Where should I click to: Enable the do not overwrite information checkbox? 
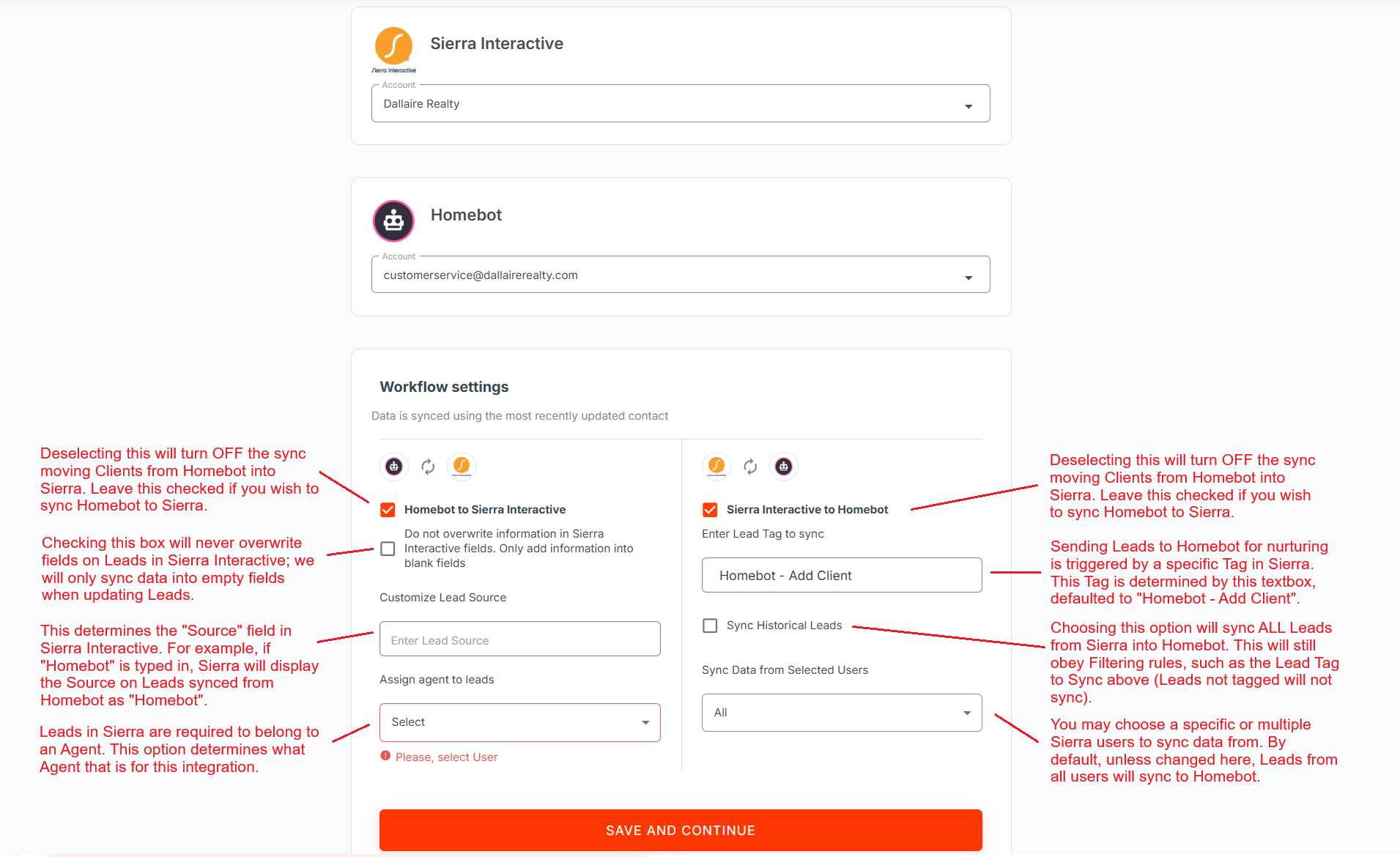388,549
